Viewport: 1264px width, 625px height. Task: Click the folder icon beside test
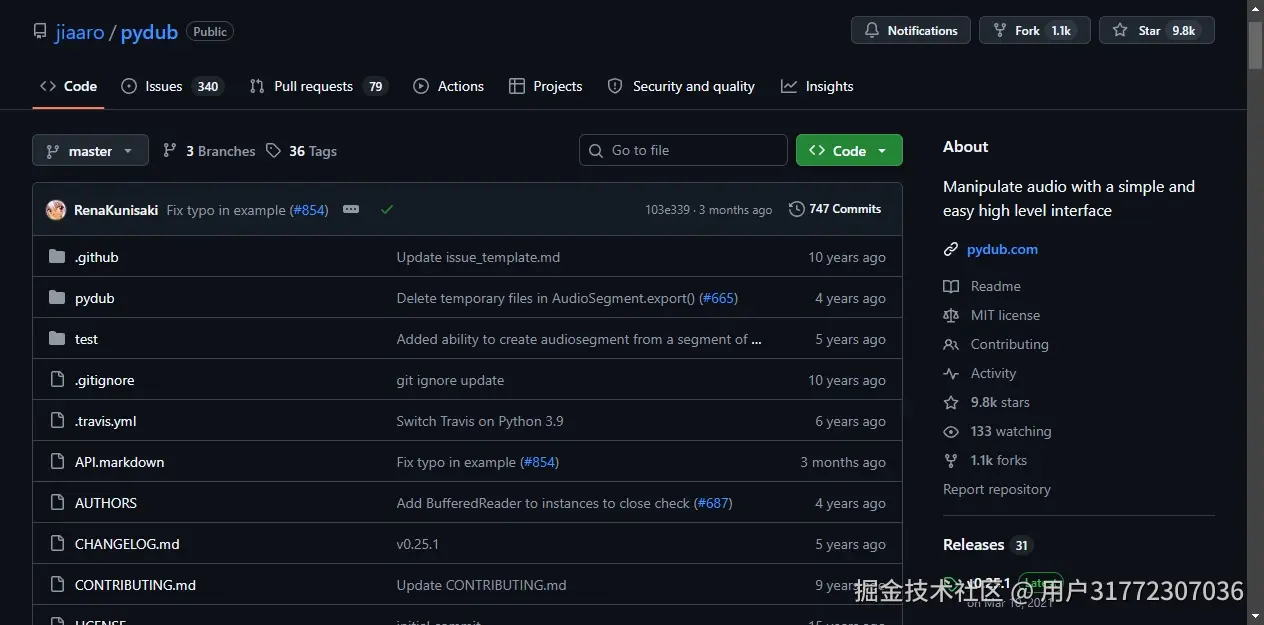tap(57, 339)
